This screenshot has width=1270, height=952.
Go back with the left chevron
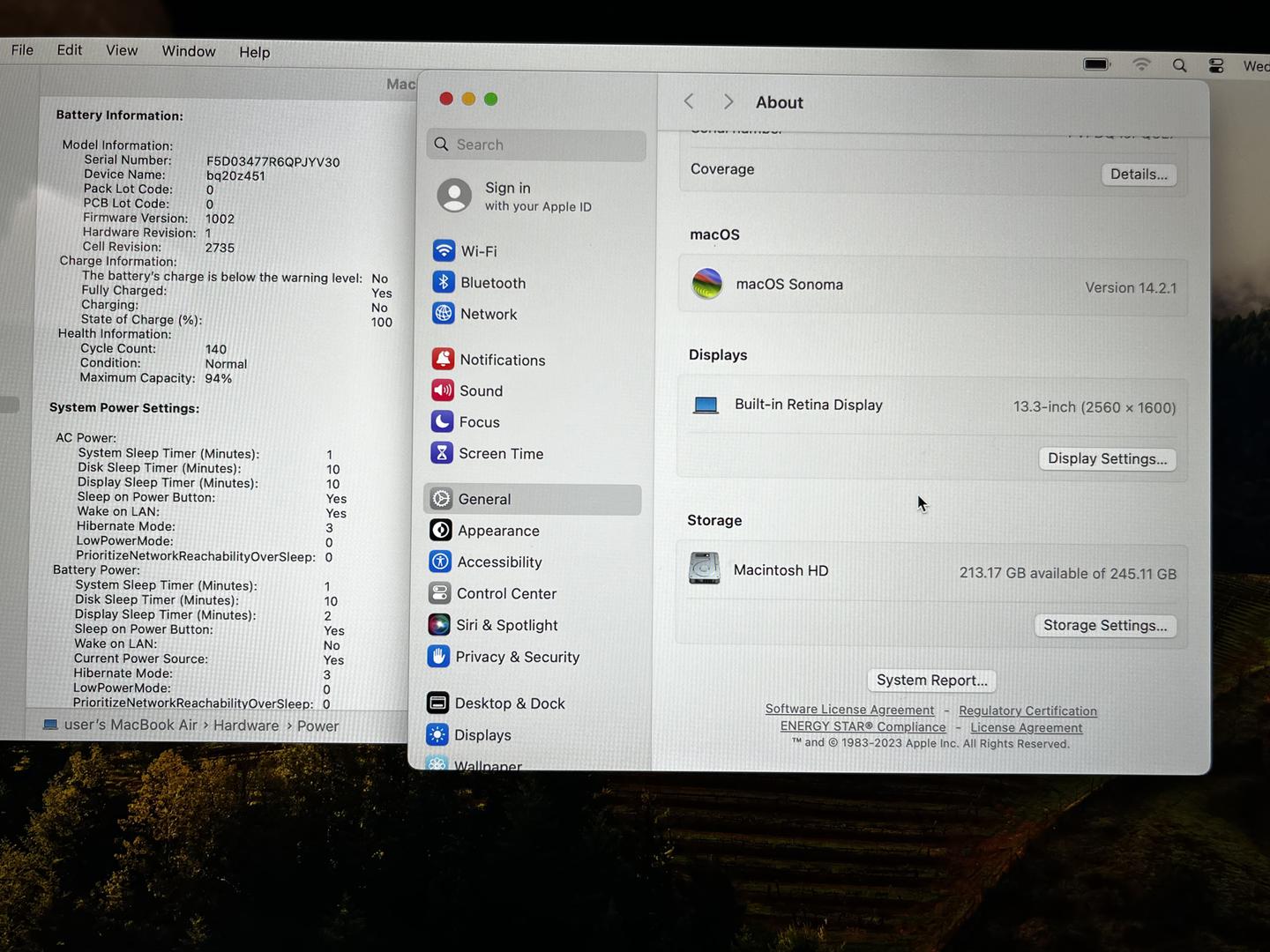[x=689, y=101]
